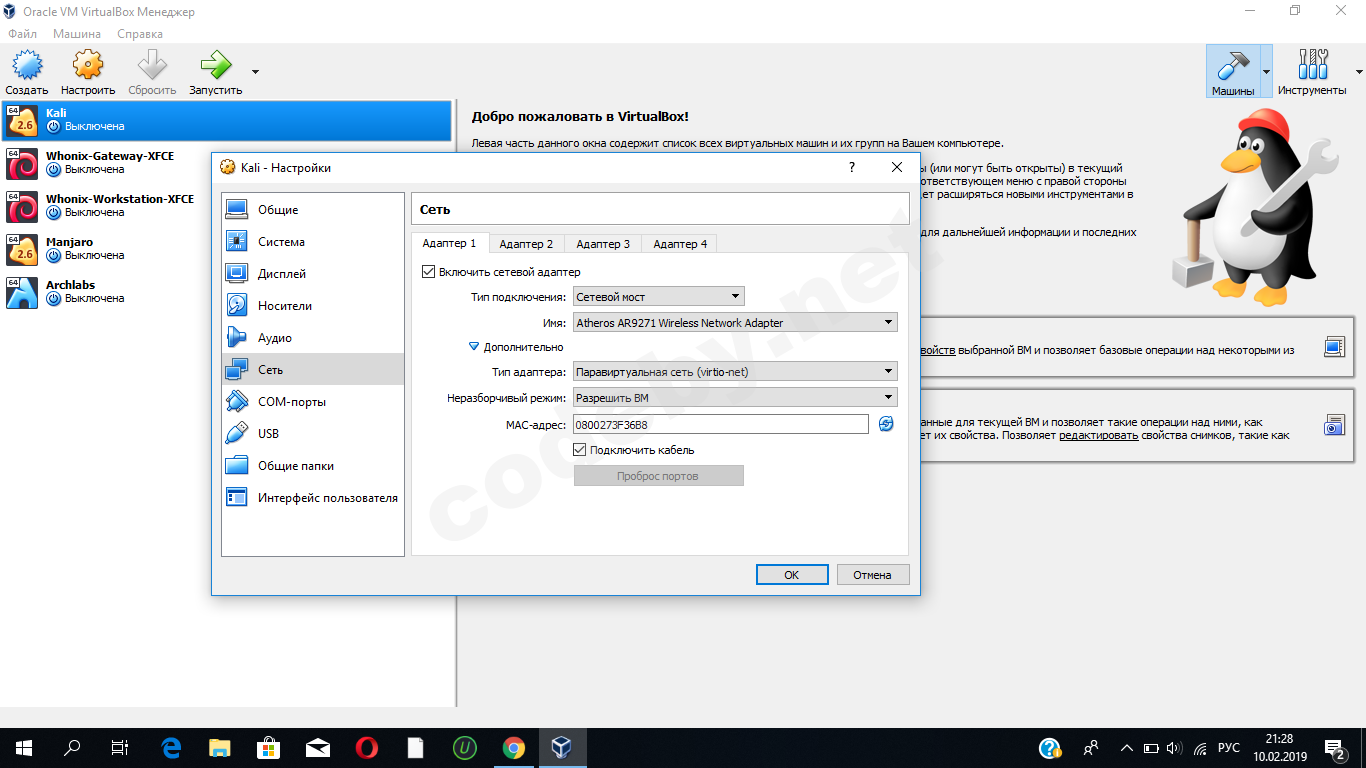This screenshot has width=1366, height=768.
Task: Open the volume control in the system tray
Action: click(x=1174, y=748)
